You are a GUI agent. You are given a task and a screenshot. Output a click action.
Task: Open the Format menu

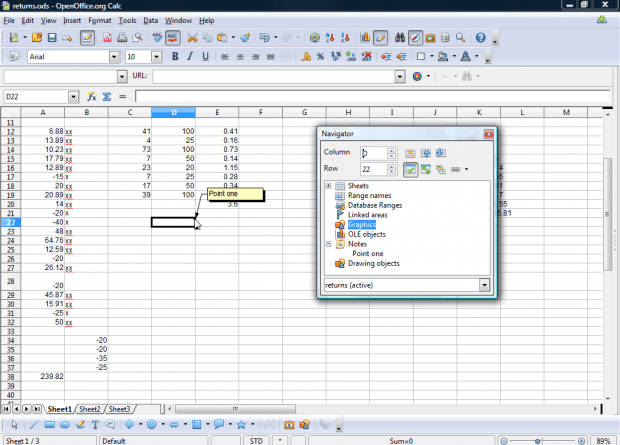tap(100, 21)
